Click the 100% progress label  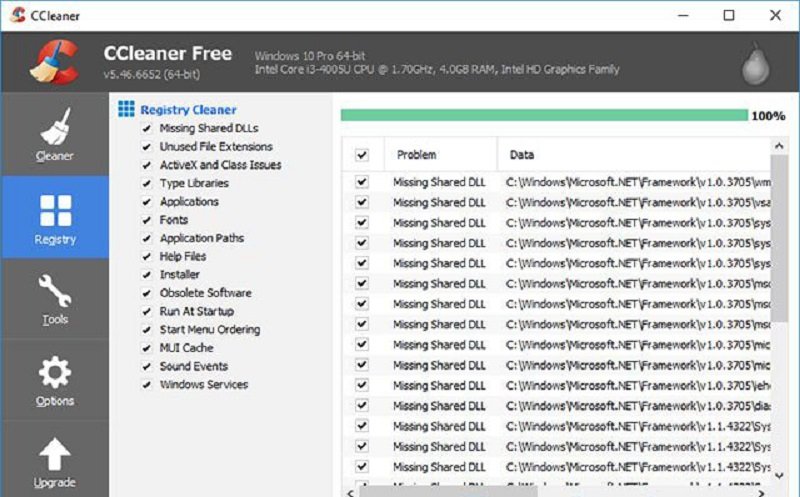[768, 116]
